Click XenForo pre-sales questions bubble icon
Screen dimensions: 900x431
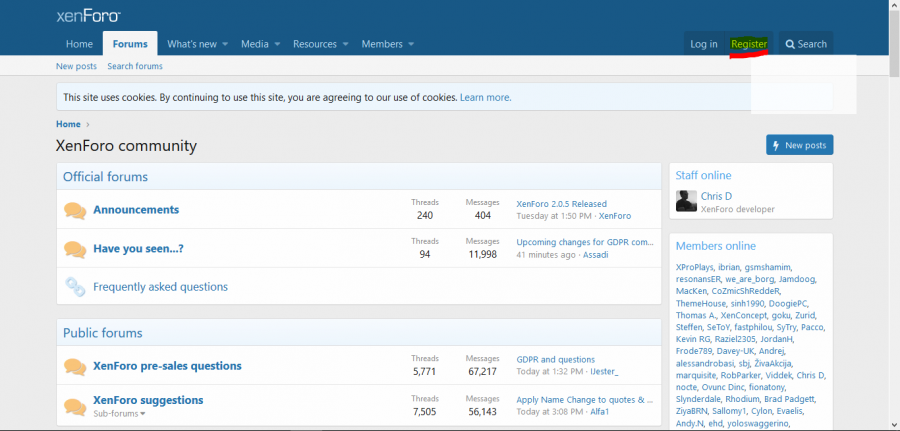pyautogui.click(x=75, y=366)
